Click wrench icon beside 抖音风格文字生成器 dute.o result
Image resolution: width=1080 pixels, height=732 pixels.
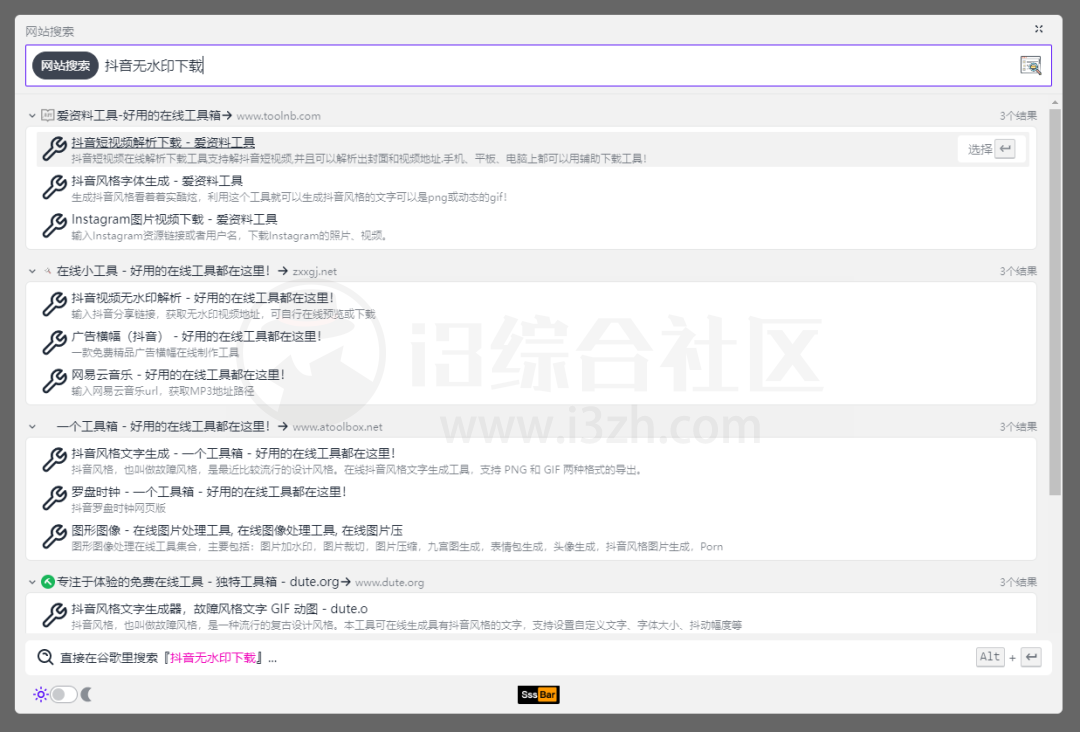pyautogui.click(x=54, y=616)
